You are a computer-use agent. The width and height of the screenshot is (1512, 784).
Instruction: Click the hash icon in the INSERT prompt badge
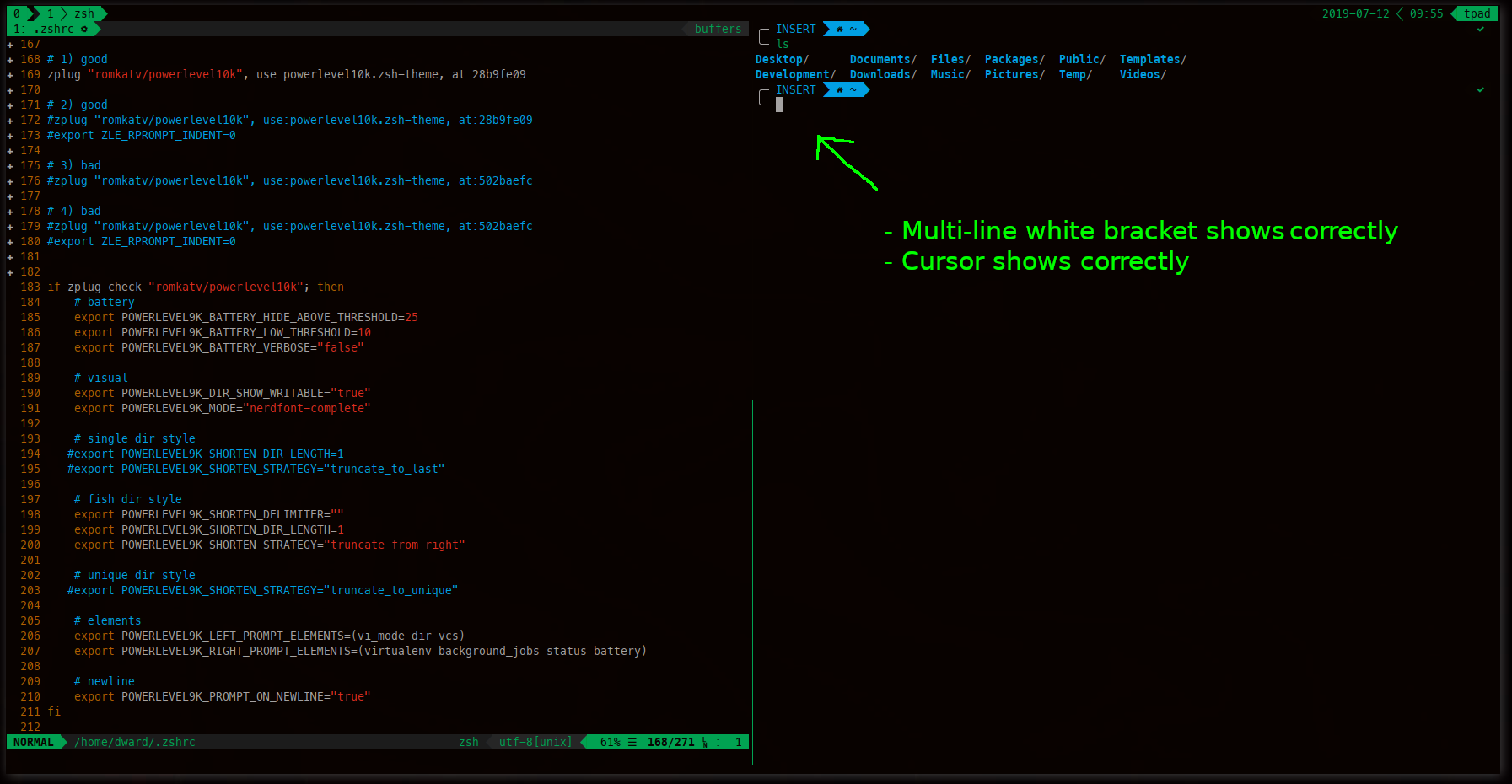(x=840, y=29)
